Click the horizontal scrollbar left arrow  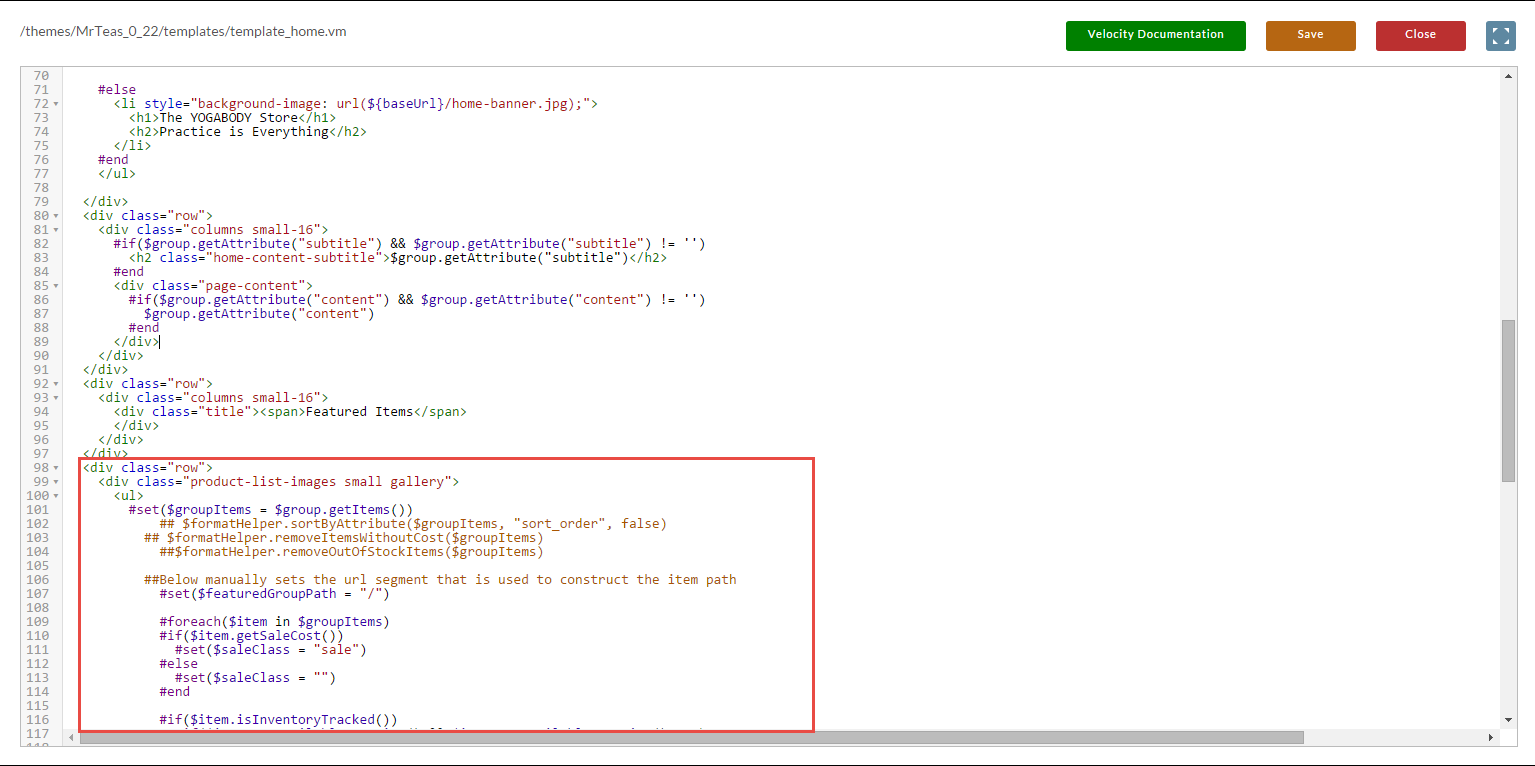[70, 737]
